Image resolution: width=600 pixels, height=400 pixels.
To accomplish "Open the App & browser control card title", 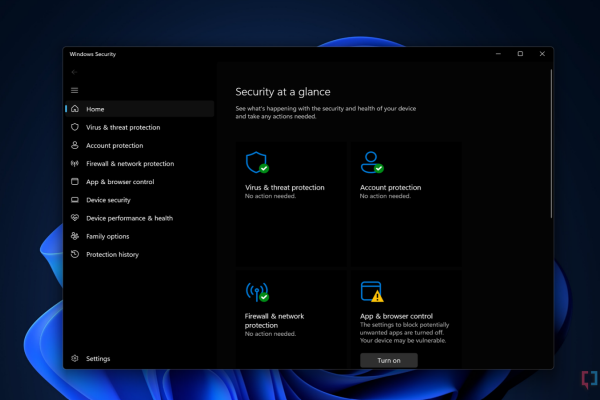I will 396,316.
